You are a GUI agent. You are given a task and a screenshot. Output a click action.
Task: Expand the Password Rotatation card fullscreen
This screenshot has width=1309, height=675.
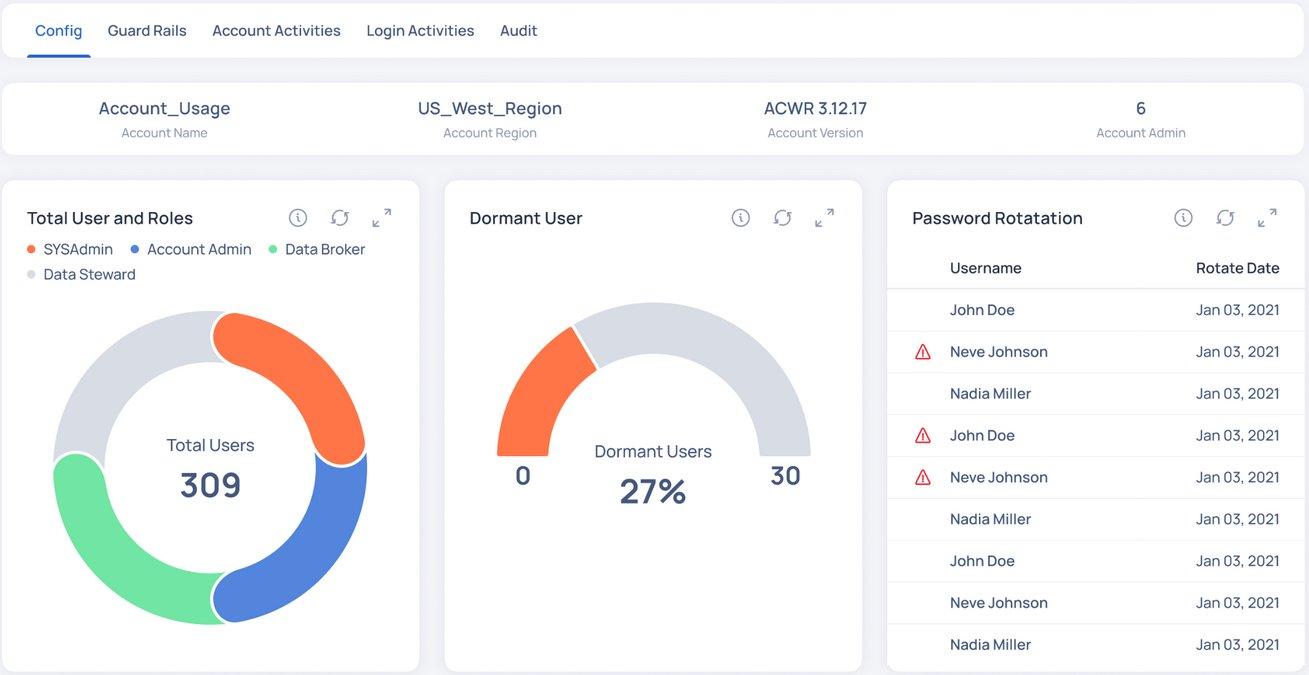coord(1267,218)
